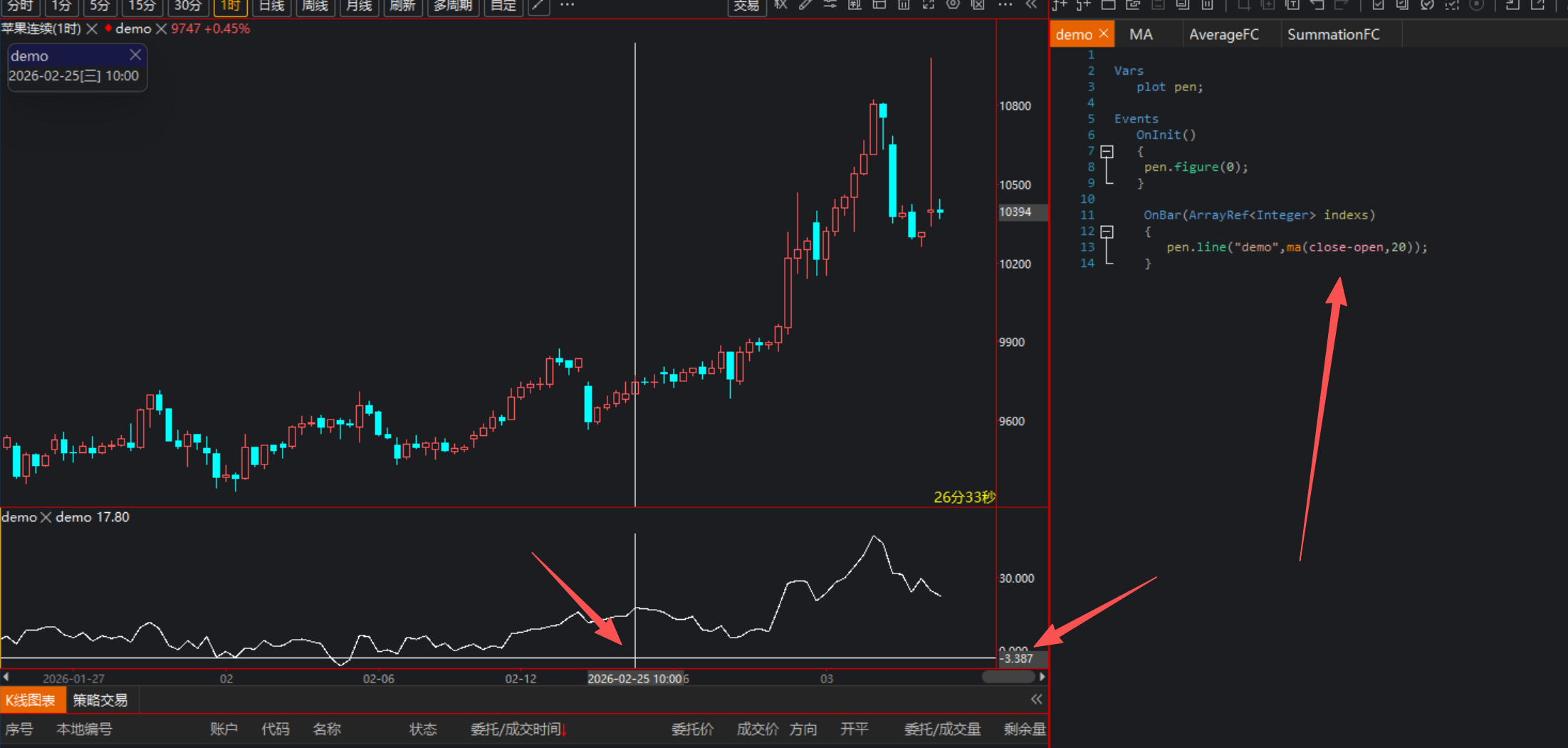The height and width of the screenshot is (748, 1568).
Task: Select the line drawing tool beside 自定
Action: [538, 6]
